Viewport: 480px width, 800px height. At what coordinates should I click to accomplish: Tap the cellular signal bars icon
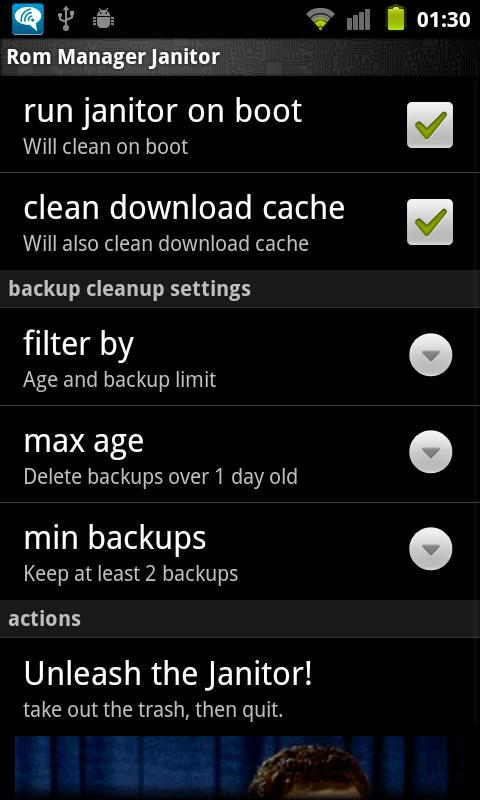click(x=358, y=20)
